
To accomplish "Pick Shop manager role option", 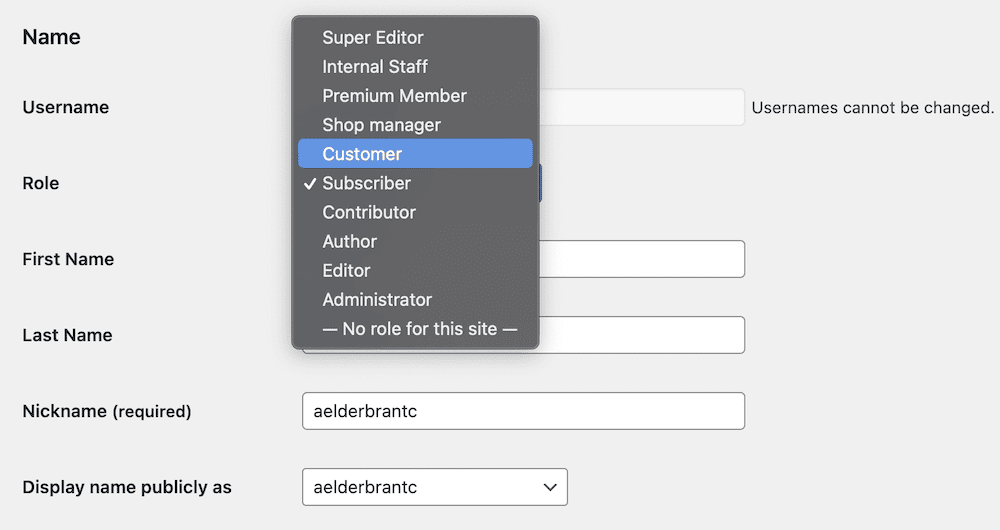I will [415, 125].
